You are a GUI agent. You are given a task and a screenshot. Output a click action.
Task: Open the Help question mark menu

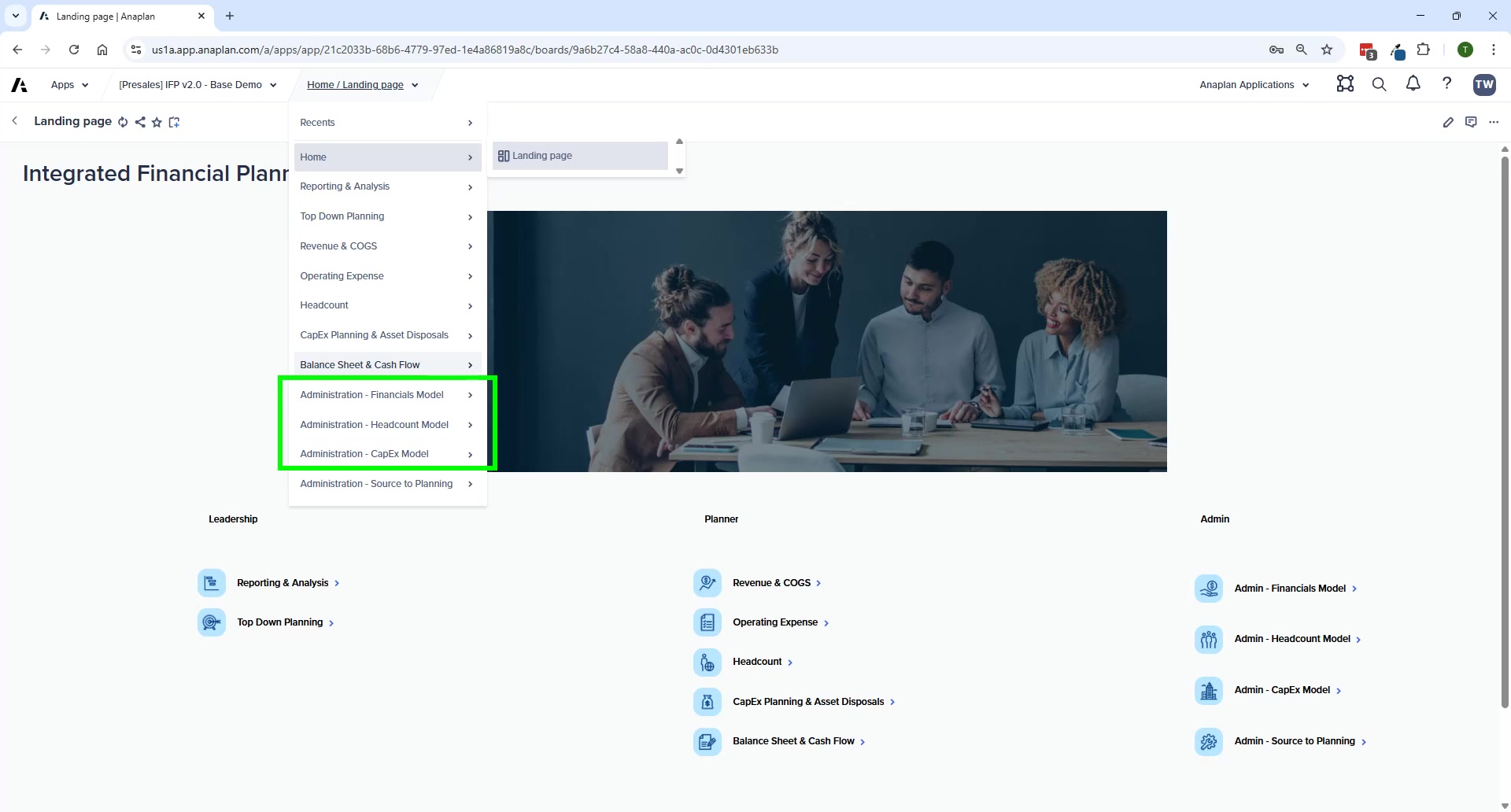pos(1447,84)
